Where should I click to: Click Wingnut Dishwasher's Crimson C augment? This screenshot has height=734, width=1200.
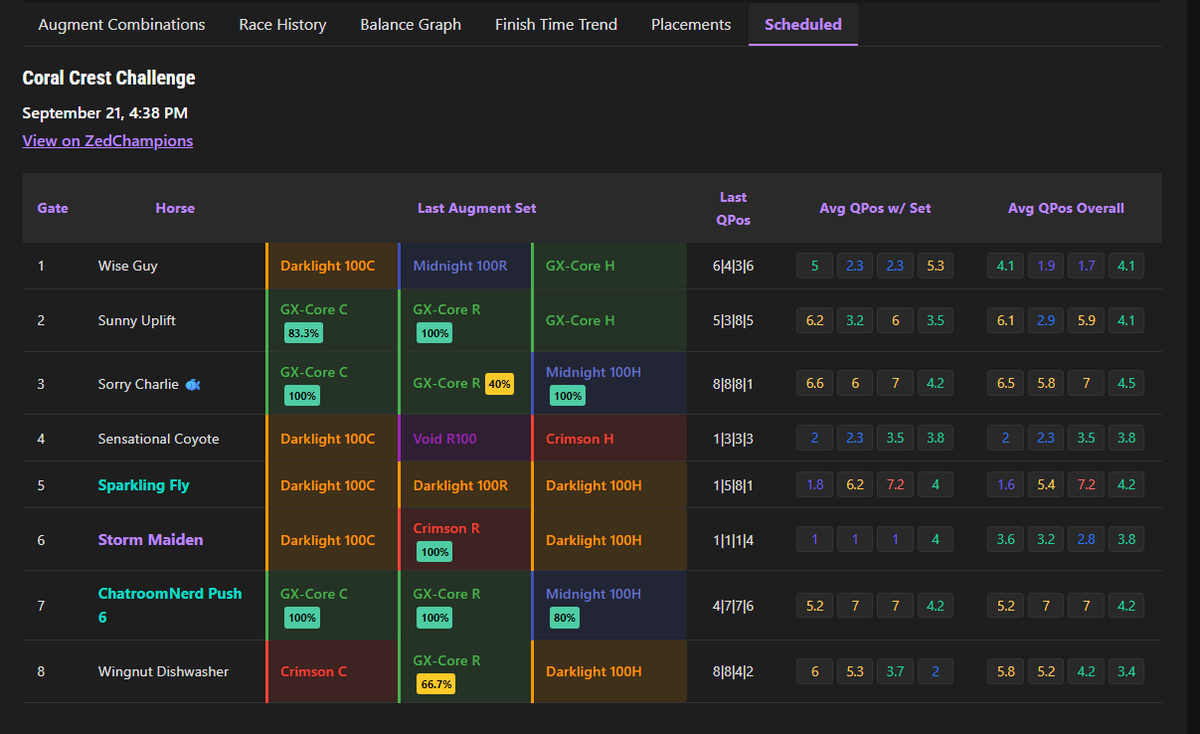332,671
